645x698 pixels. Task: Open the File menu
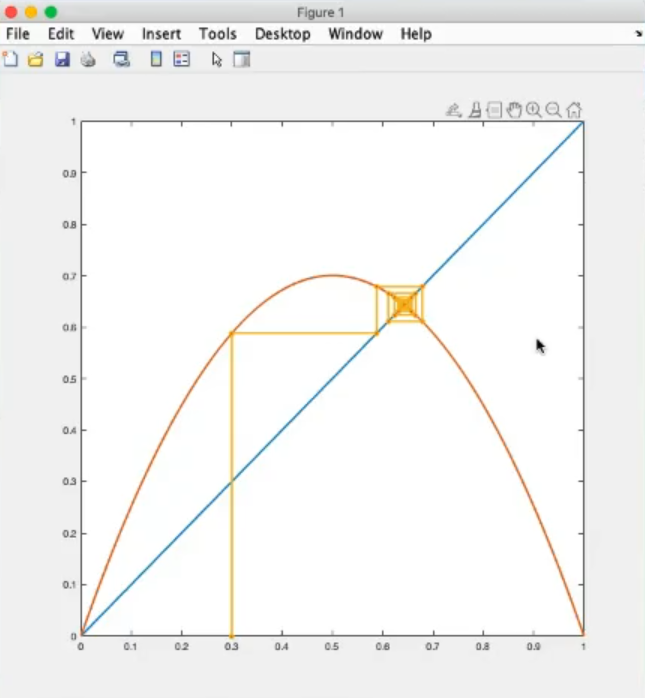pos(18,34)
